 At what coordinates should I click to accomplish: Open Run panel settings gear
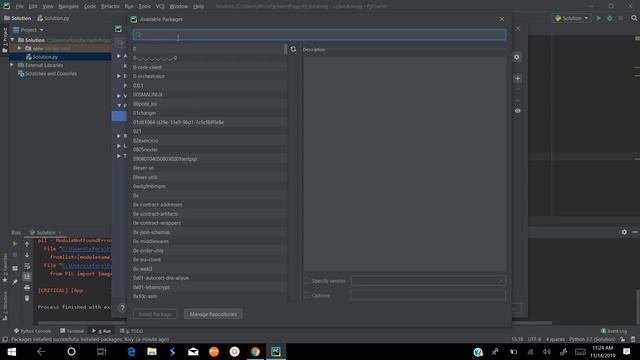(x=624, y=232)
